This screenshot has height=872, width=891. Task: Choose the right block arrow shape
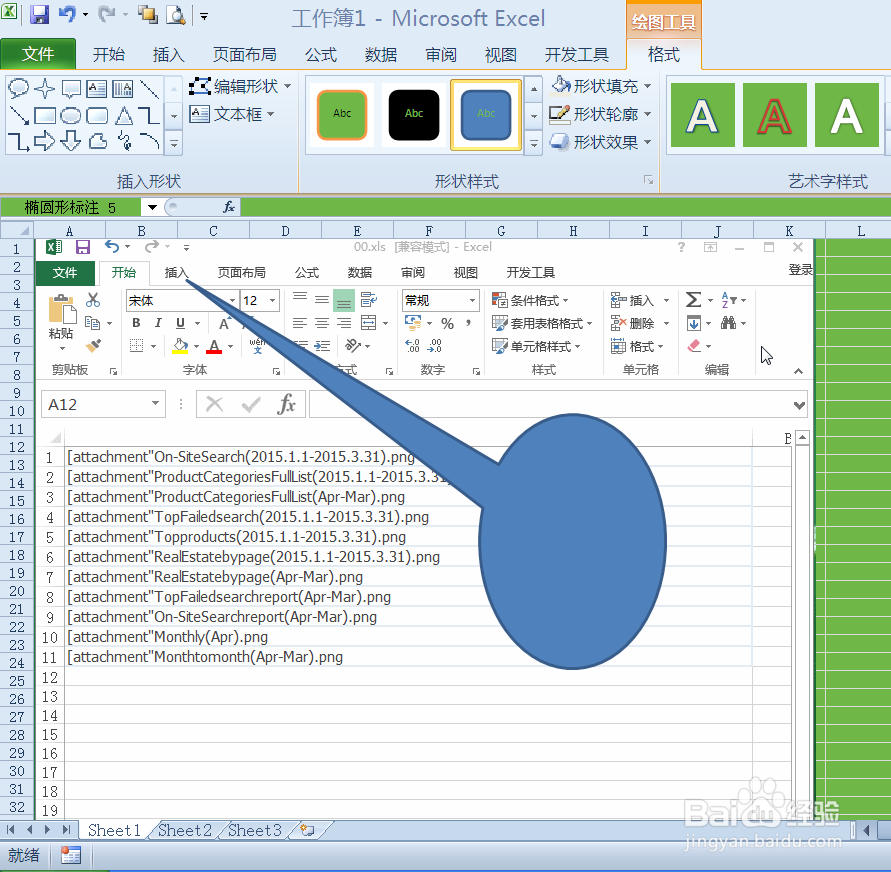(44, 141)
